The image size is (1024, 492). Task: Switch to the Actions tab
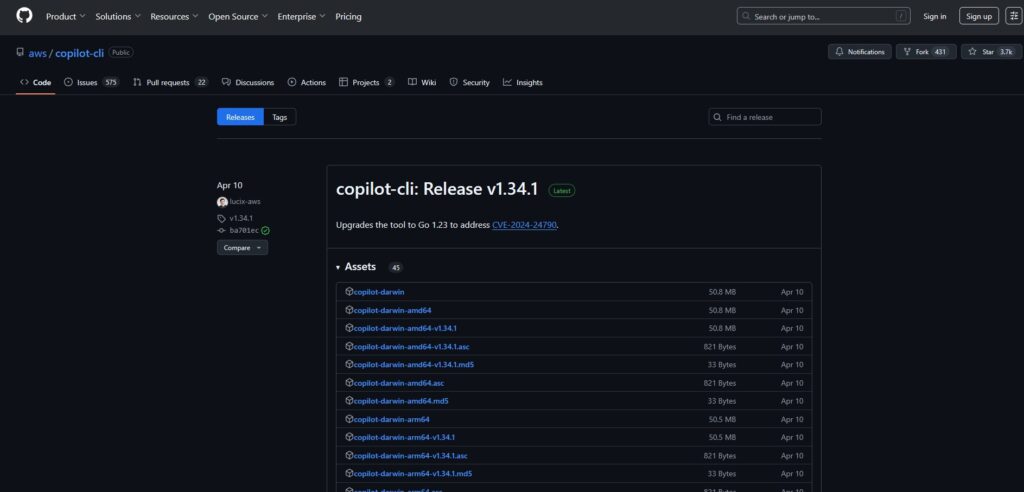click(x=306, y=82)
